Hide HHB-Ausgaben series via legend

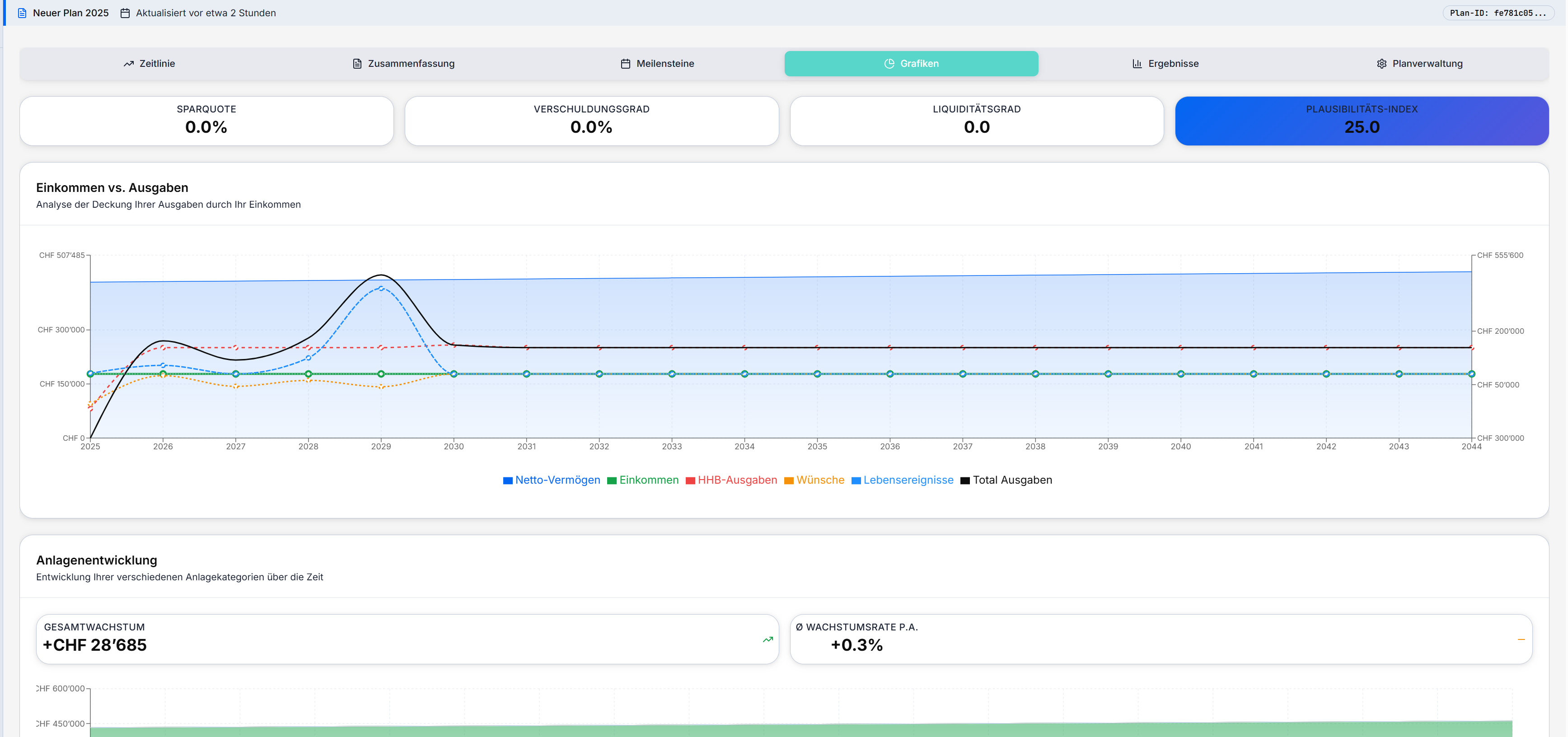tap(736, 480)
